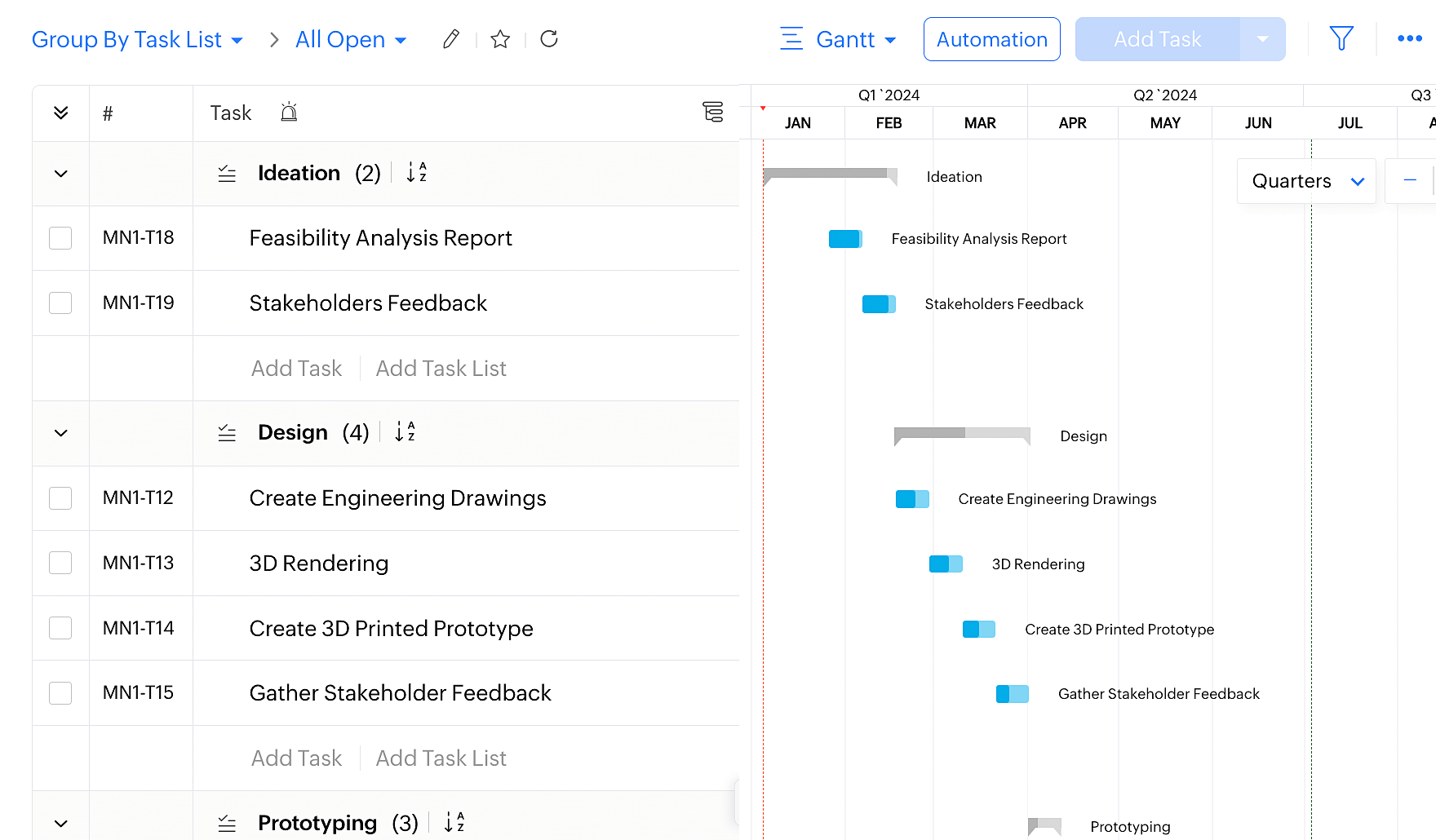Tick the 3D Rendering task checkbox
1436x840 pixels.
60,563
